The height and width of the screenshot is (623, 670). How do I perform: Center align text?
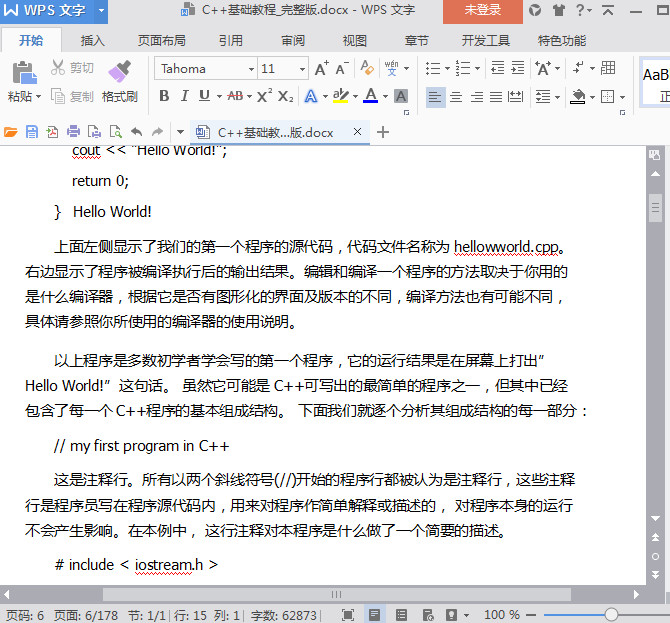point(456,97)
